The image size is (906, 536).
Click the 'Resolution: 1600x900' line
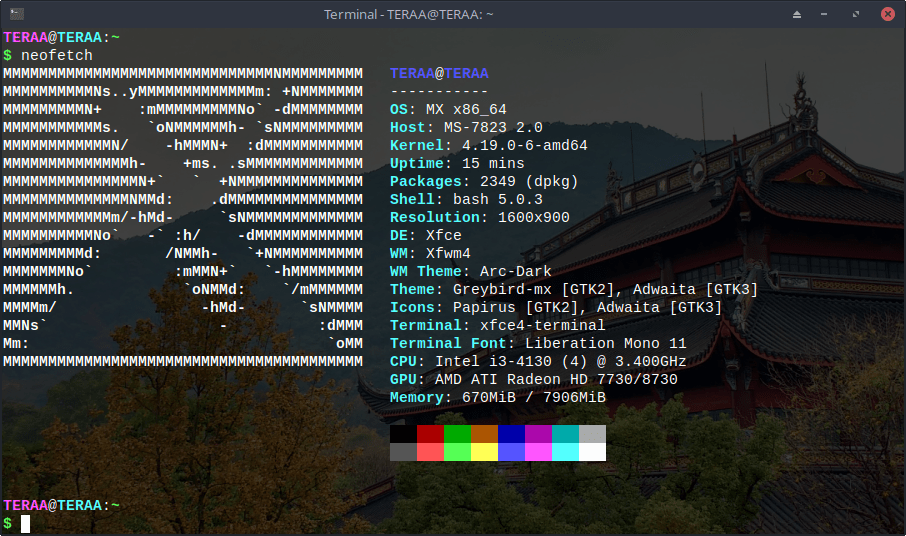point(480,217)
